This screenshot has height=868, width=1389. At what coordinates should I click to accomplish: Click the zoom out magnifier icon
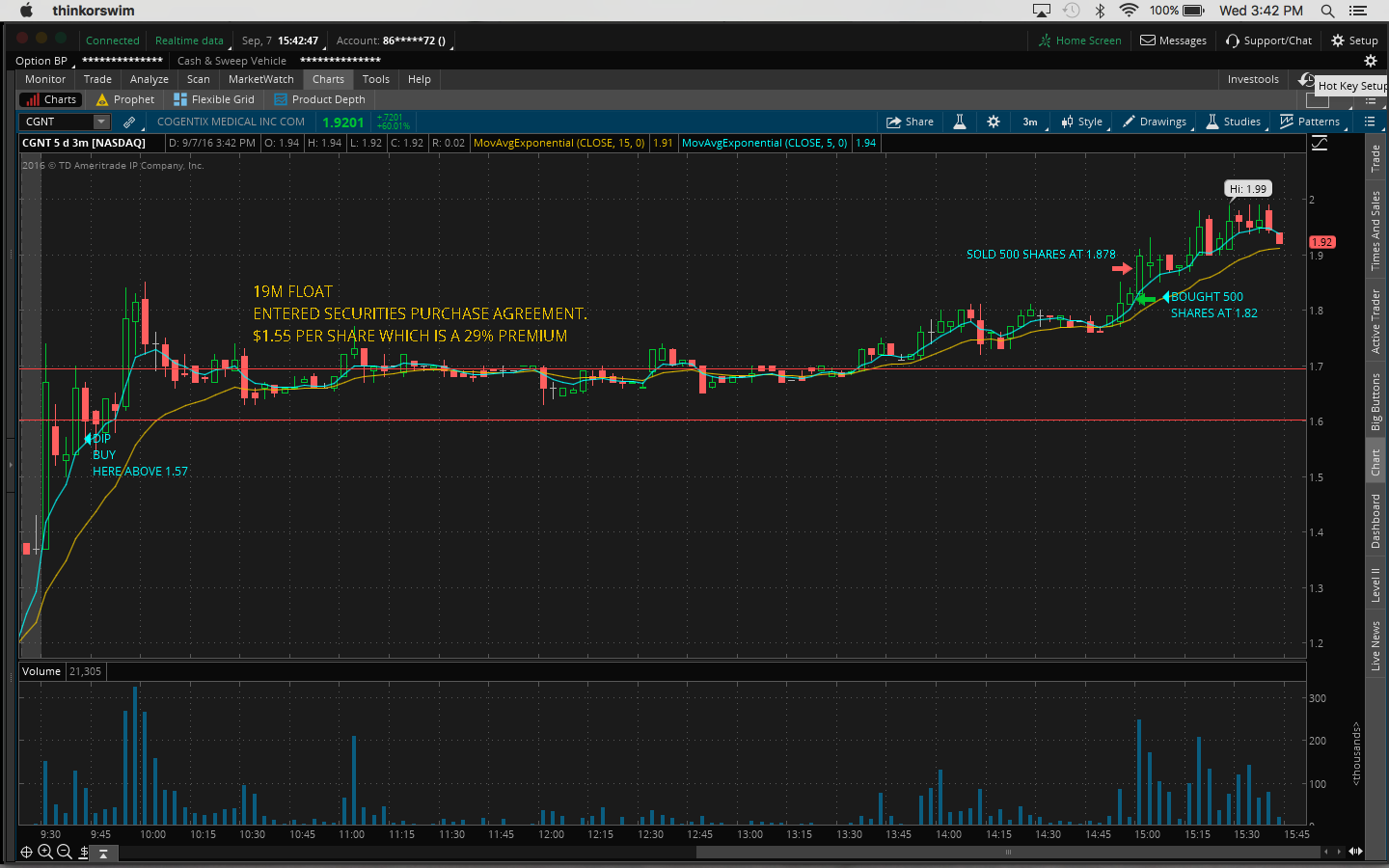[65, 852]
